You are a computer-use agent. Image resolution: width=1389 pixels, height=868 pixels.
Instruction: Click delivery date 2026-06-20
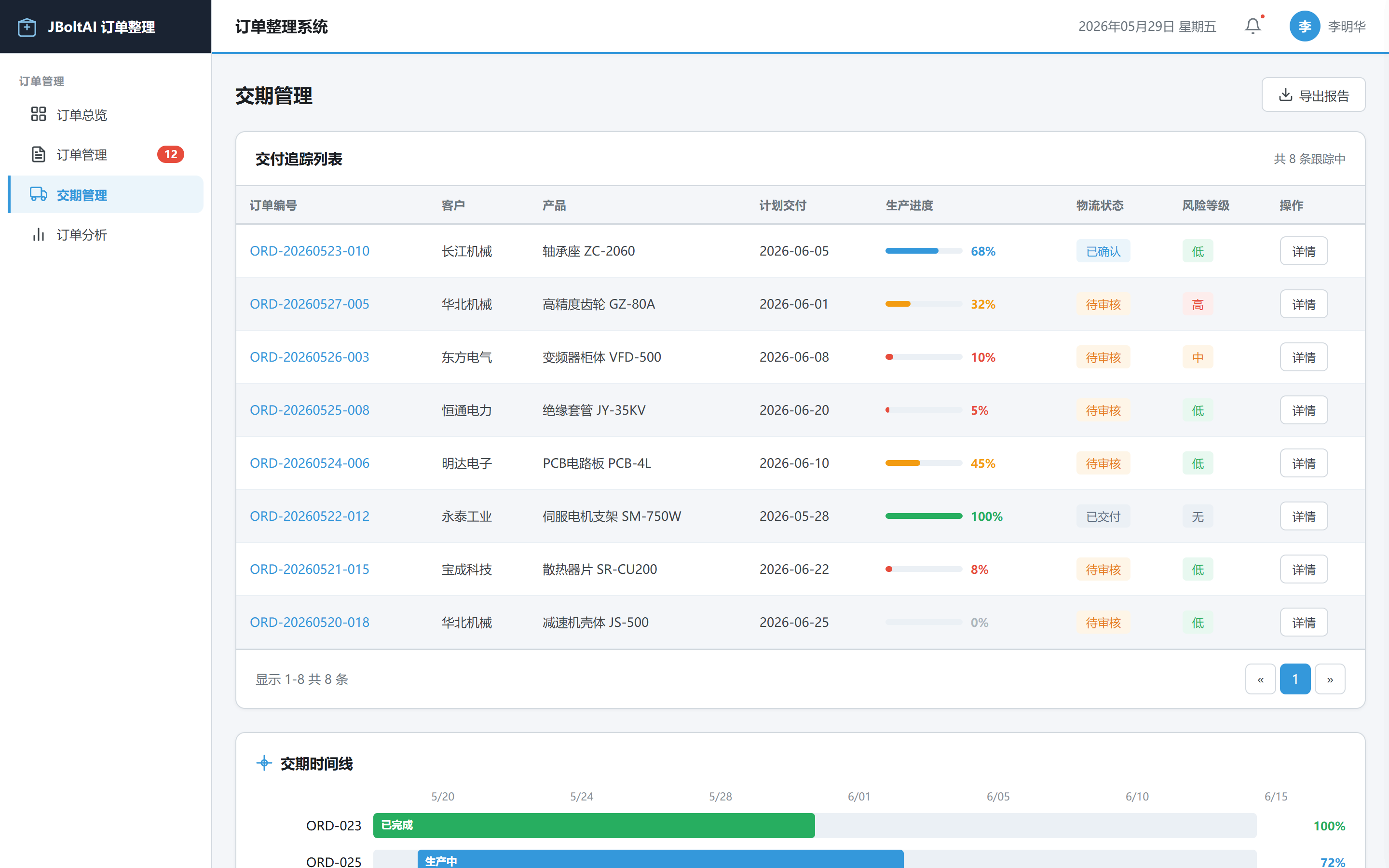[x=794, y=410]
